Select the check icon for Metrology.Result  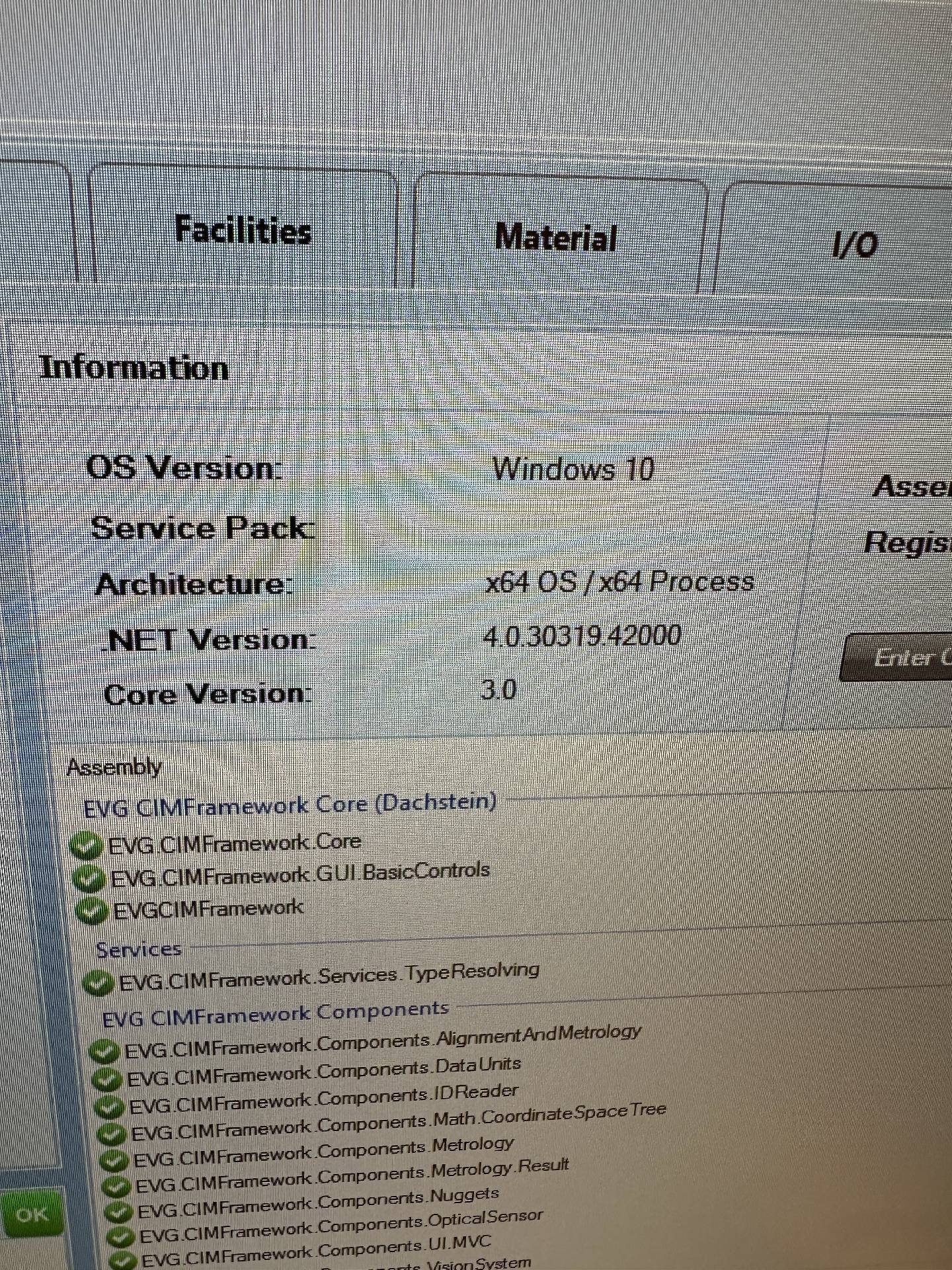[117, 1188]
